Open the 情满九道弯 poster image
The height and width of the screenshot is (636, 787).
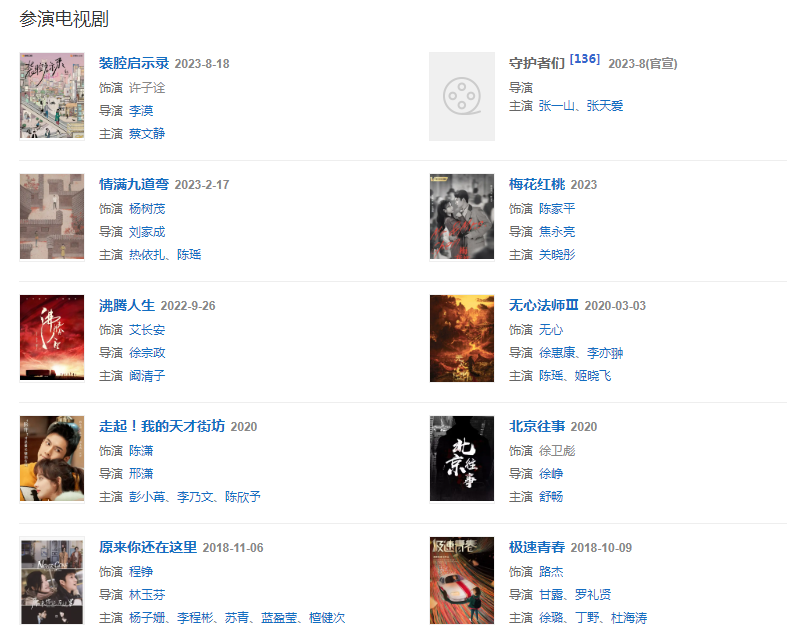[x=52, y=217]
